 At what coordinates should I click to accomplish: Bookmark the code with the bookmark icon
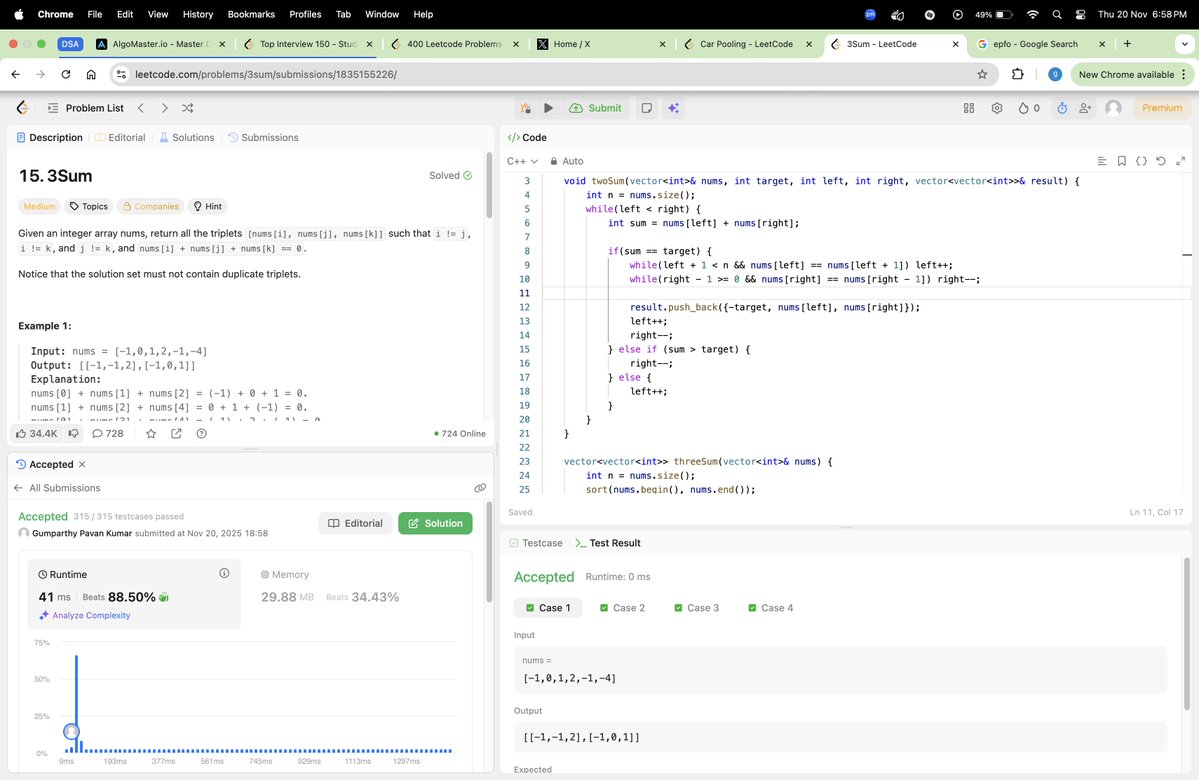click(1122, 161)
